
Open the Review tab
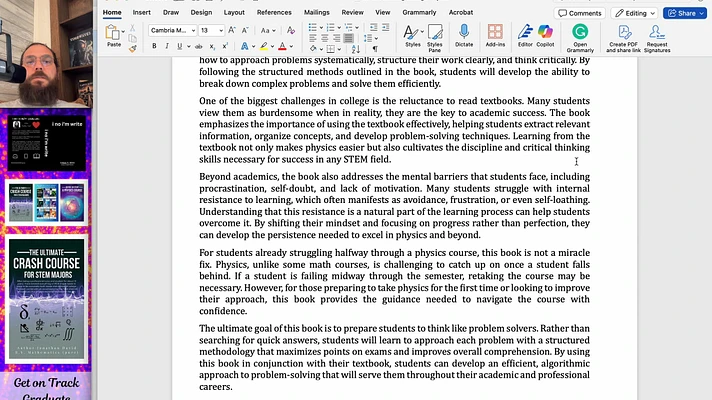point(352,12)
